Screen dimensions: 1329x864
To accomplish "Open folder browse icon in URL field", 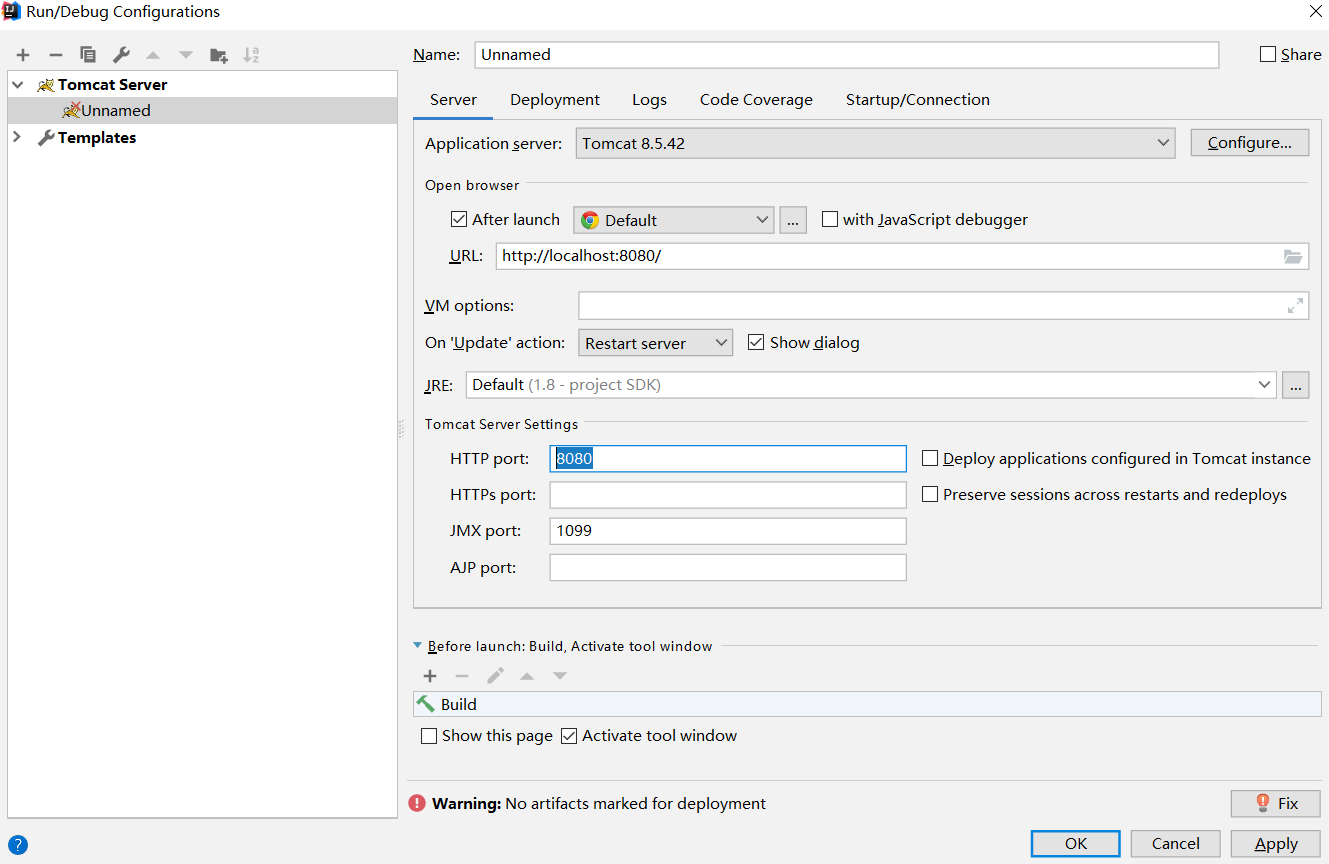I will tap(1293, 257).
